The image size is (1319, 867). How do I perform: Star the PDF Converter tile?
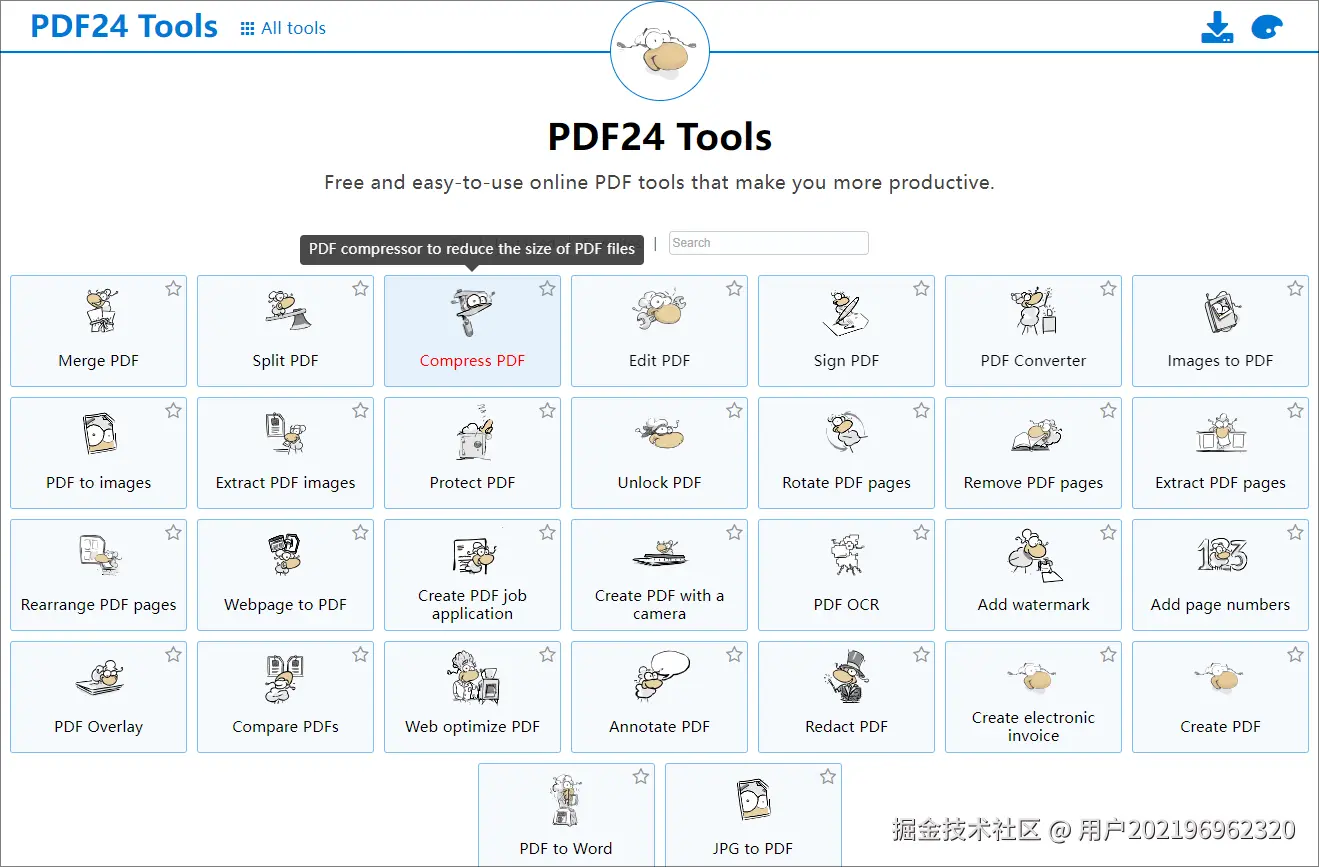(1108, 288)
